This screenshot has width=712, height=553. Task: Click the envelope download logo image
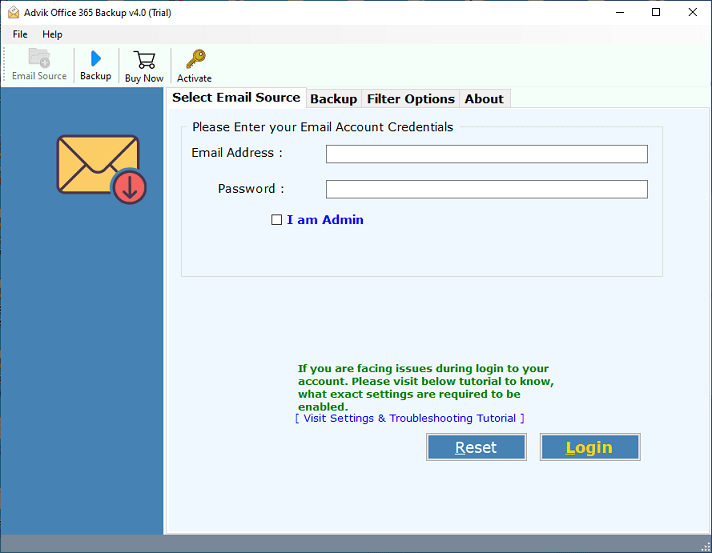(x=101, y=169)
